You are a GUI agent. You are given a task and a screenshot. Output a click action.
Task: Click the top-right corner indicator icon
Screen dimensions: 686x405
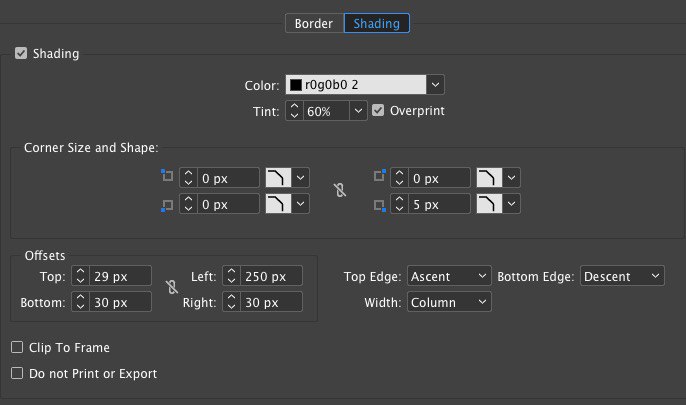pos(380,175)
